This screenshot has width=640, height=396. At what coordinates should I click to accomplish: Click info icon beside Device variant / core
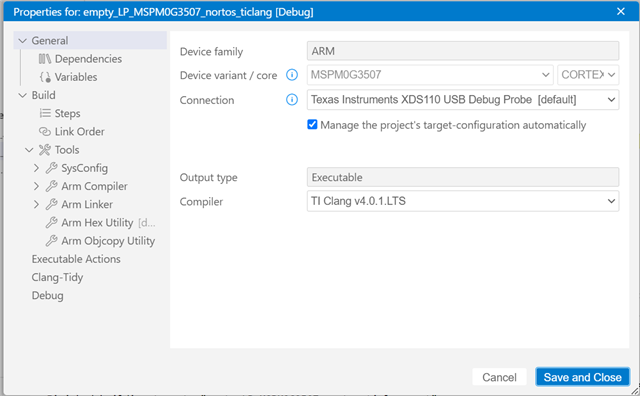pyautogui.click(x=292, y=75)
